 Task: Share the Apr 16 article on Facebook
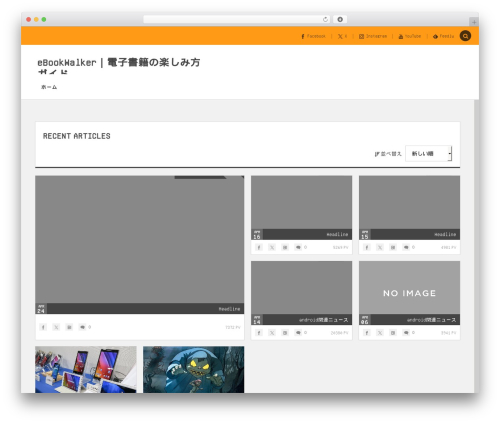[x=259, y=247]
